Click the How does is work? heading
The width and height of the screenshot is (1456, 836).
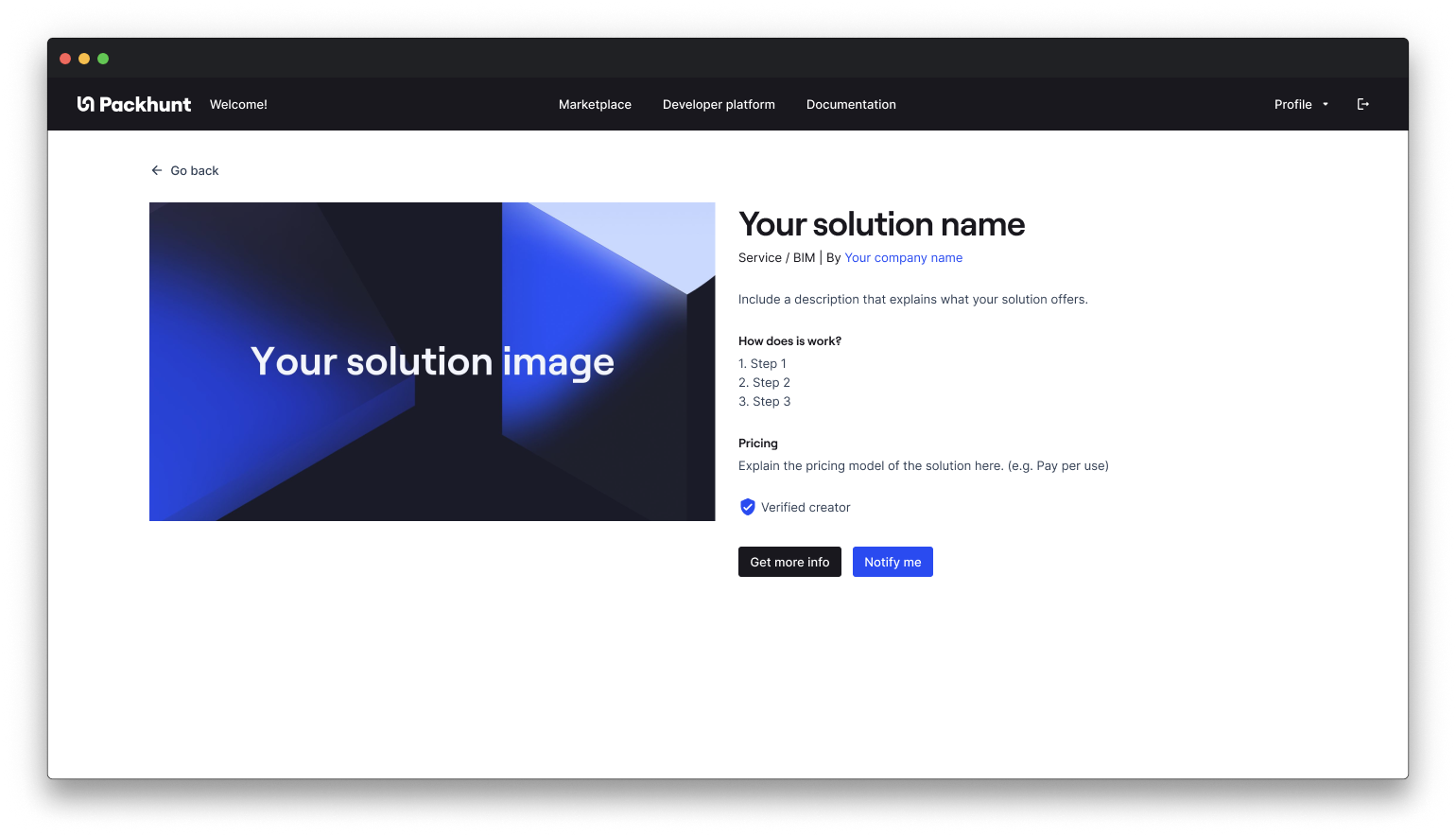point(789,340)
